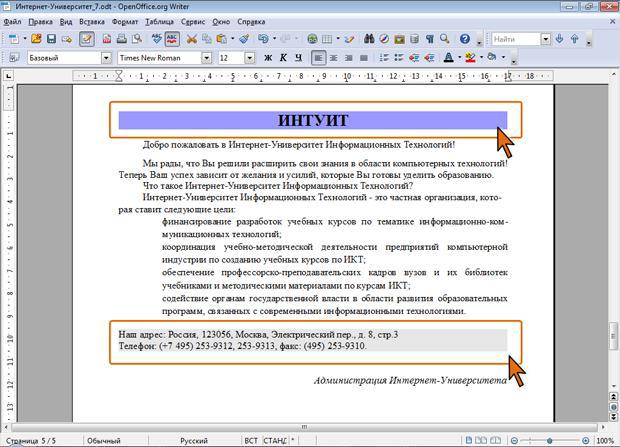Toggle italic К button
This screenshot has width=620, height=447.
click(283, 58)
